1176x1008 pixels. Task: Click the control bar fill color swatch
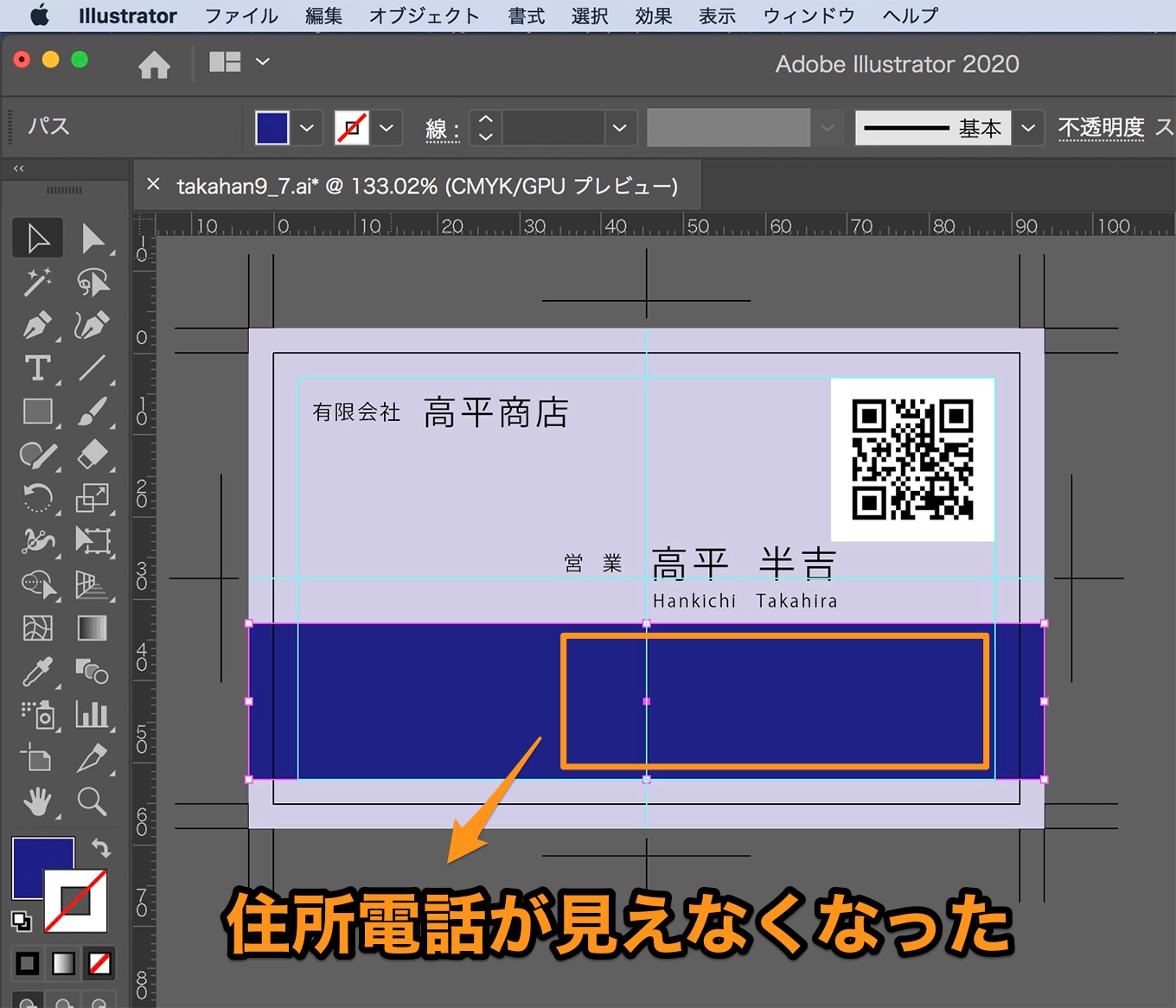point(272,128)
